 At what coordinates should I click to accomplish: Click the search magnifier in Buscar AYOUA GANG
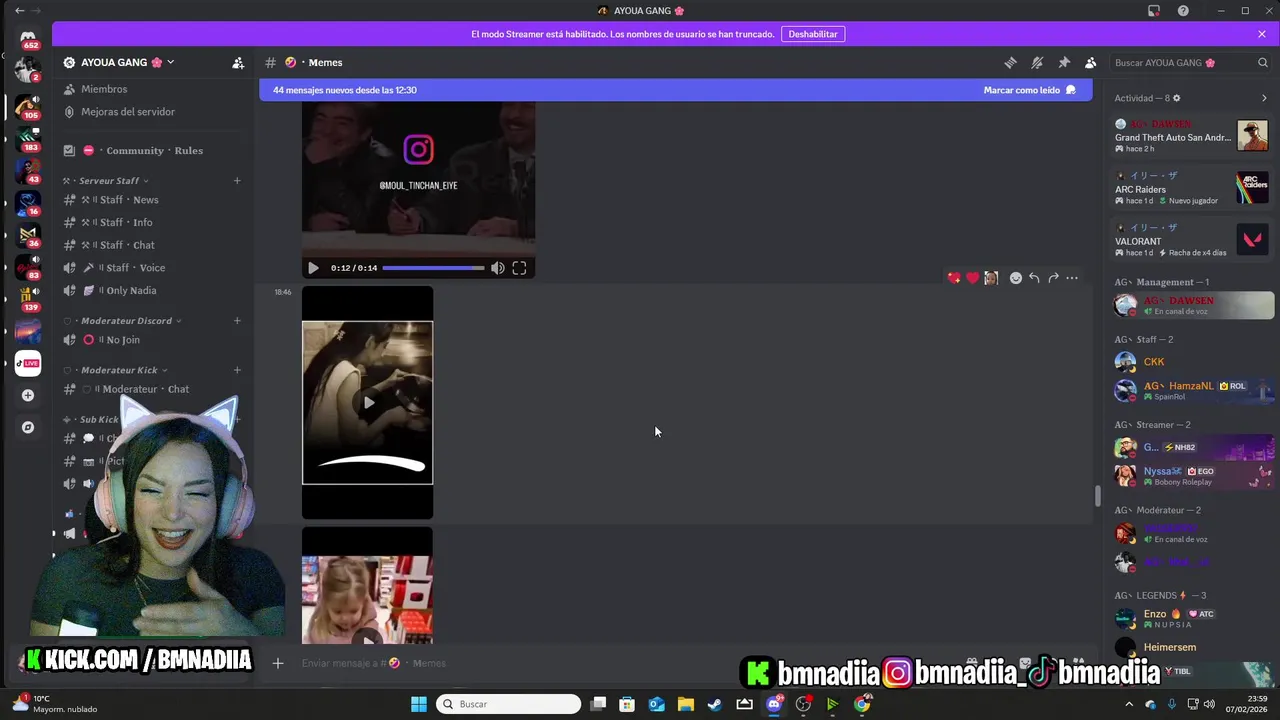1263,62
